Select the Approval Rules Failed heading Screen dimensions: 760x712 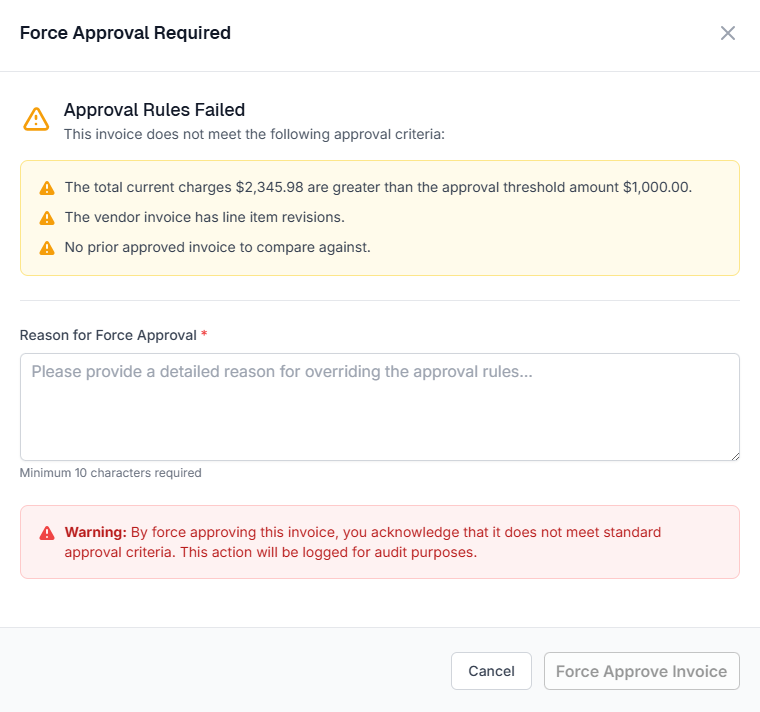(x=154, y=110)
